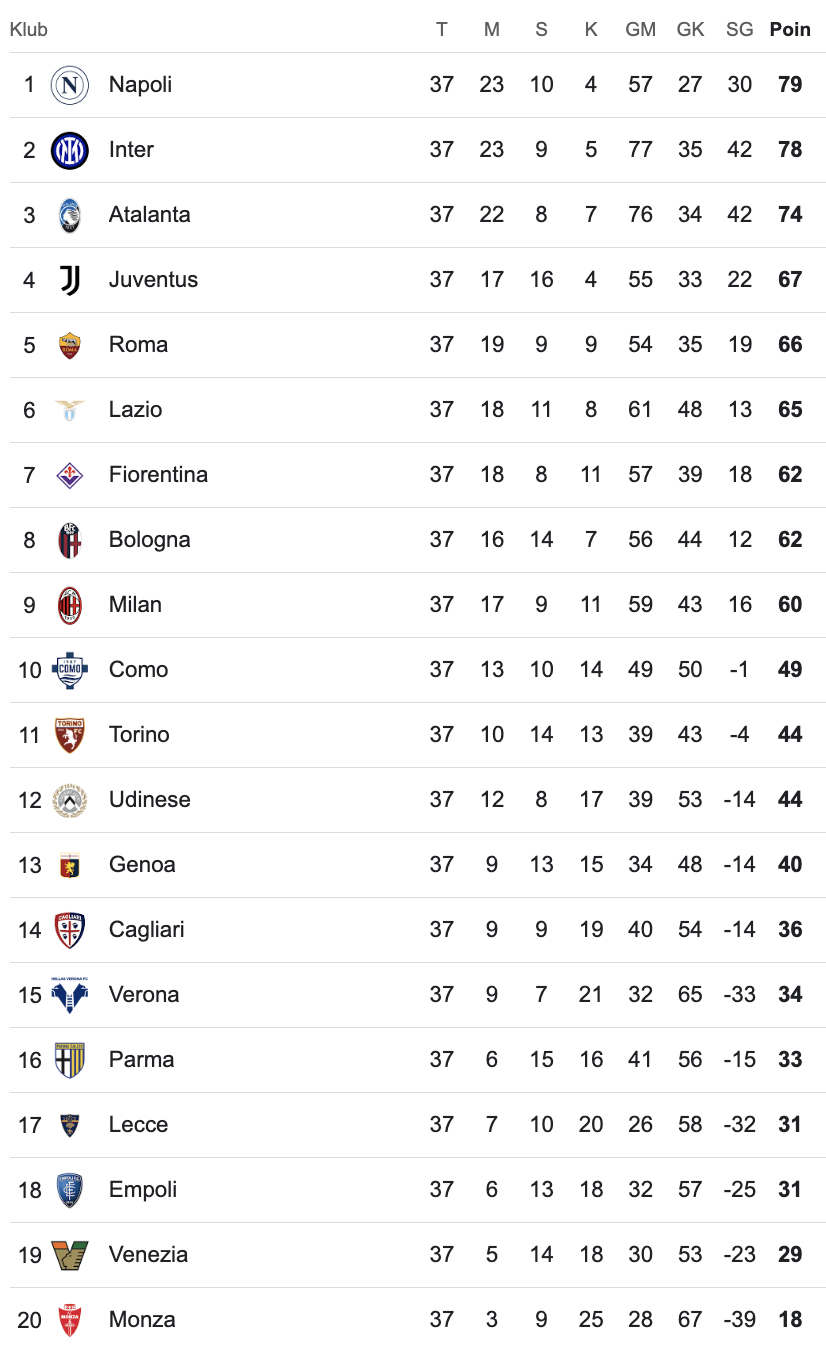This screenshot has width=826, height=1368.
Task: Click the Inter club logo
Action: [70, 150]
